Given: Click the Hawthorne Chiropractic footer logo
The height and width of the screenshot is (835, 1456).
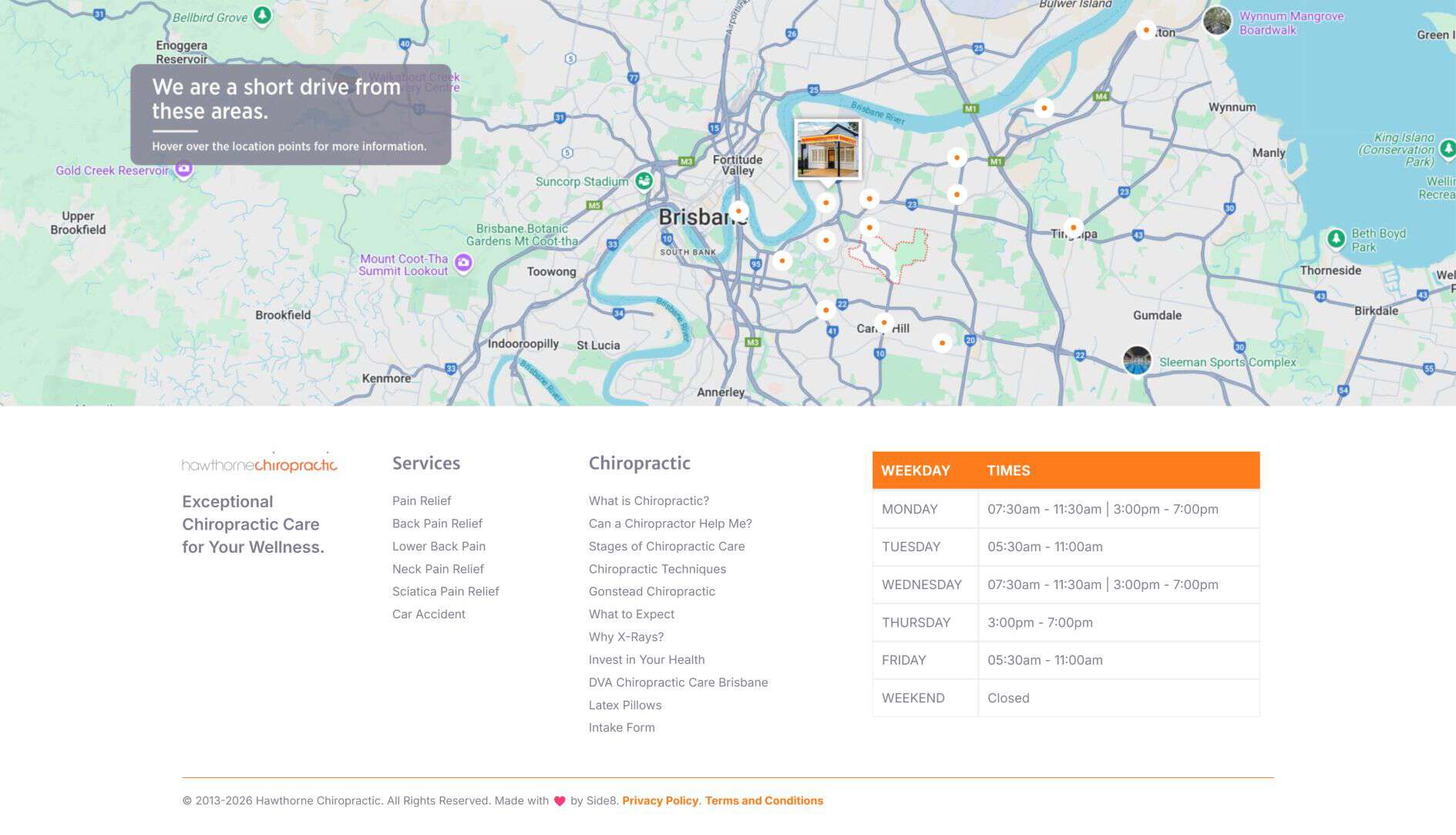Looking at the screenshot, I should (x=259, y=463).
